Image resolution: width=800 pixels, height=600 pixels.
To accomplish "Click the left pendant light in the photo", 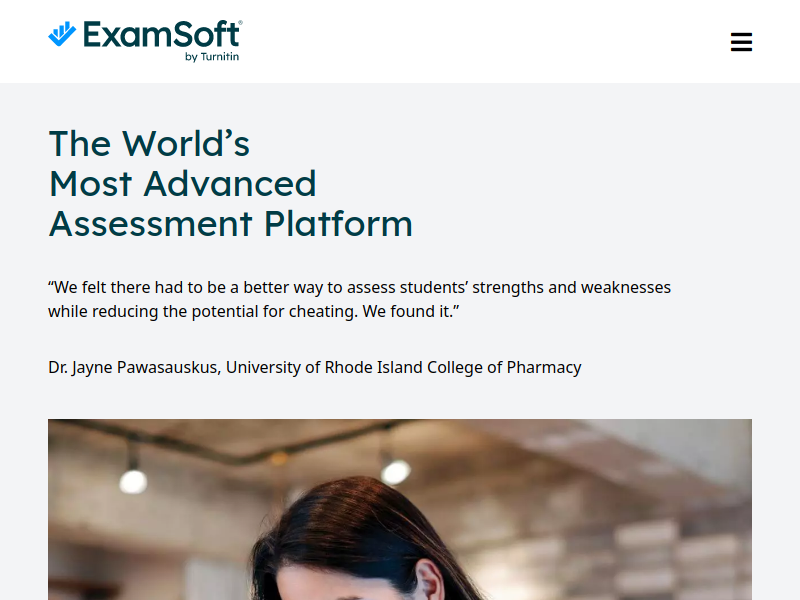I will [133, 481].
